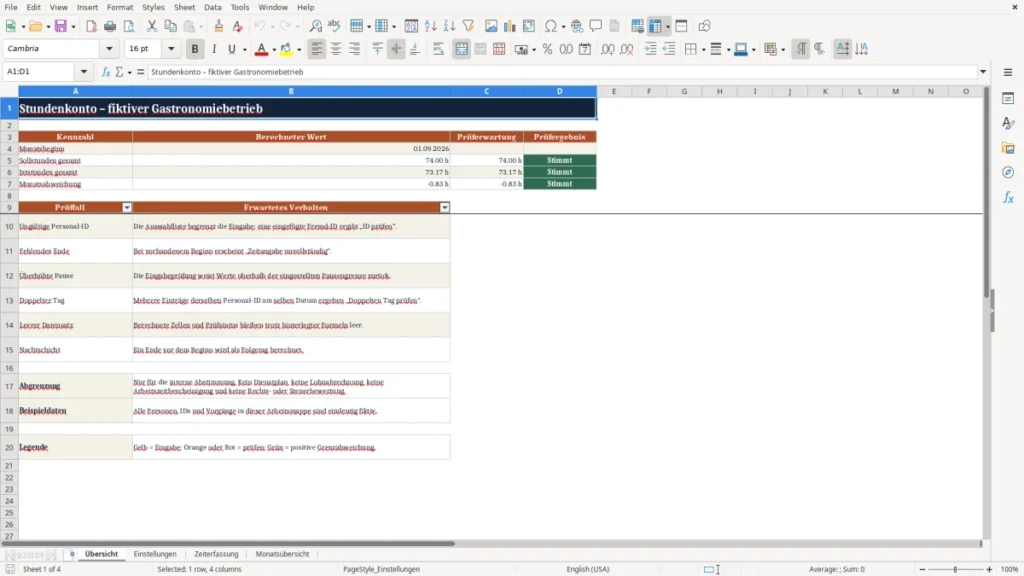Switch to the Einstellungen sheet tab

tap(155, 554)
